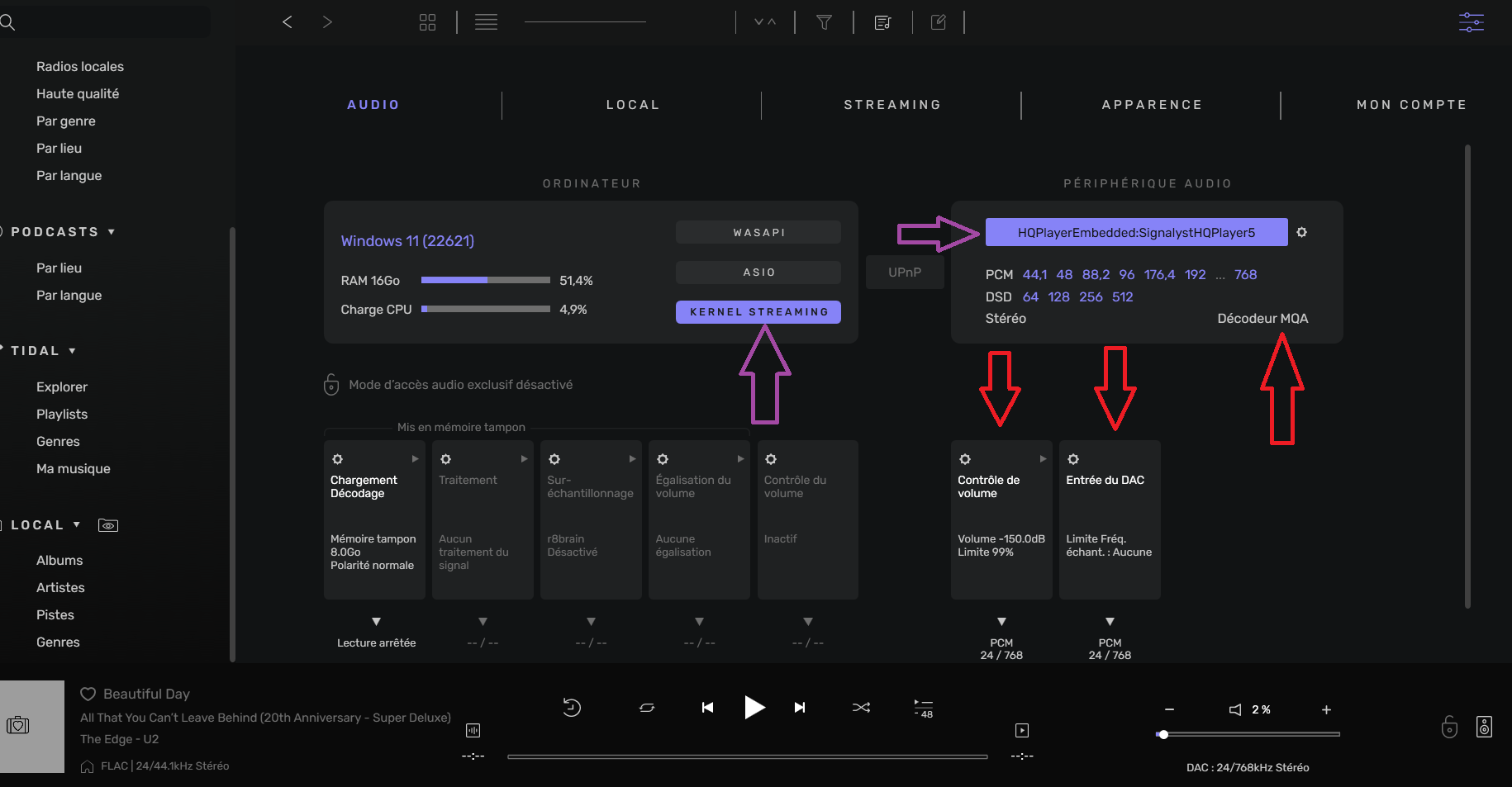
Task: Click the search magnifier icon
Action: (8, 22)
